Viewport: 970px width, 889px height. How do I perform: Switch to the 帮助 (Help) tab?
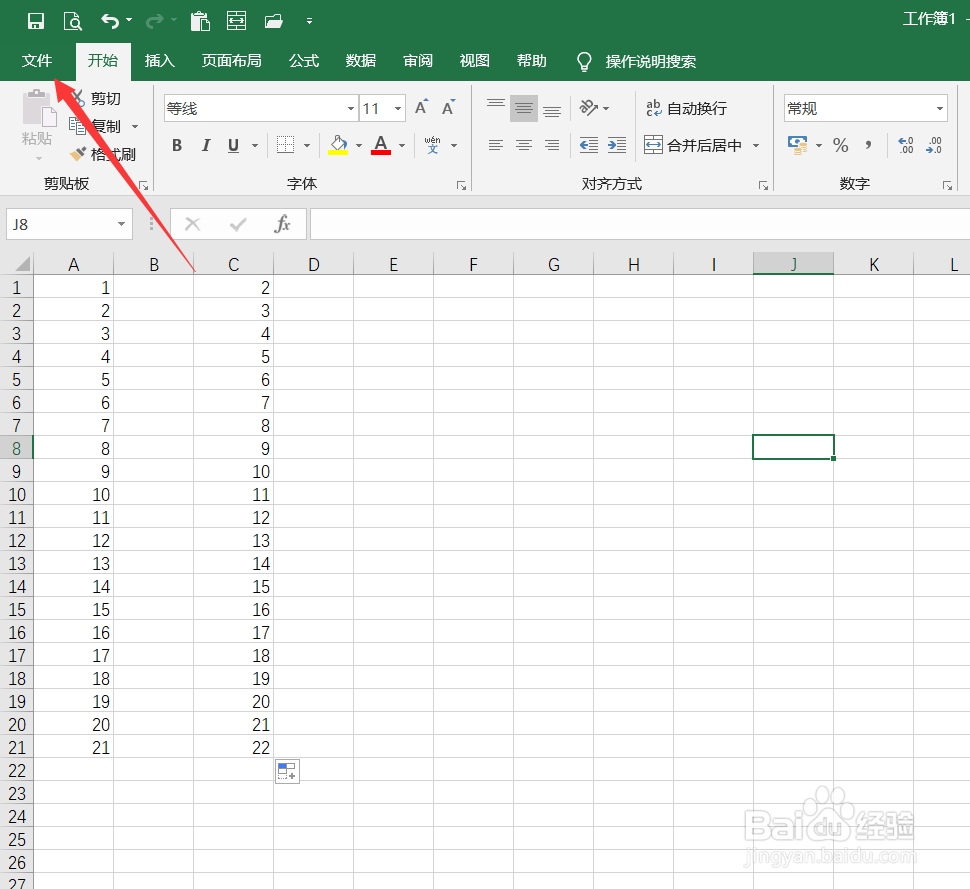click(x=531, y=61)
